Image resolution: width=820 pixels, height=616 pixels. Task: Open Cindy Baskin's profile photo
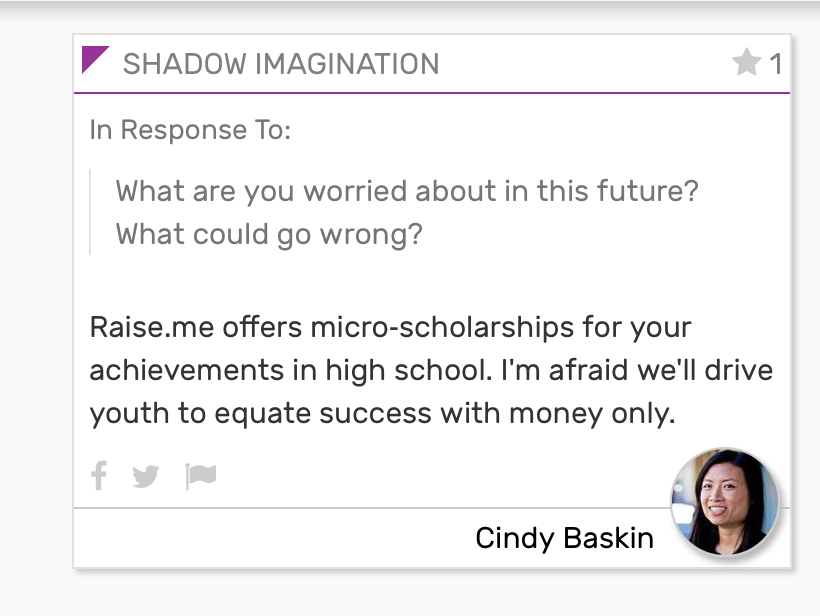(724, 501)
